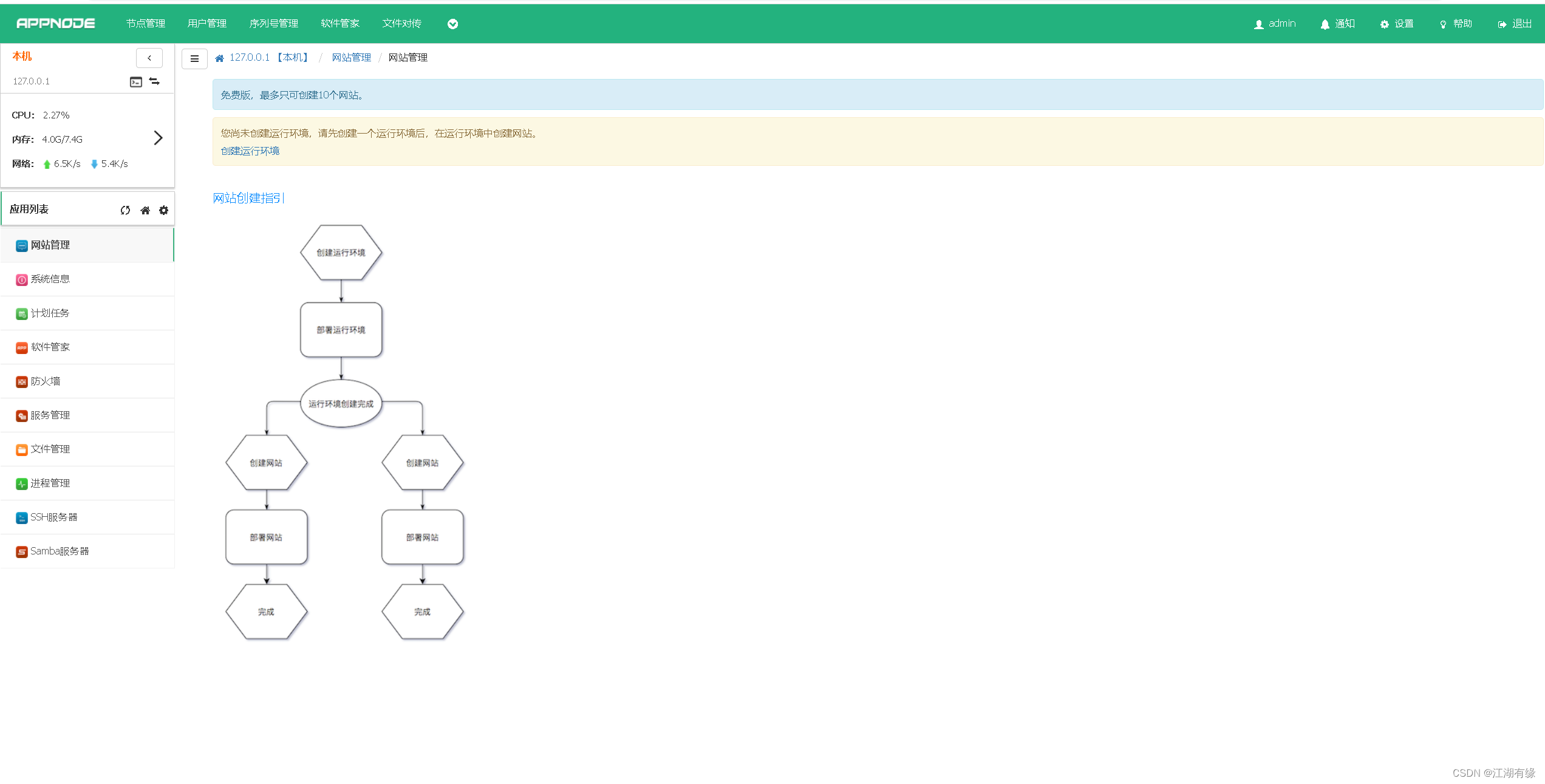Click the CPU: 2.27% reading

pyautogui.click(x=41, y=115)
